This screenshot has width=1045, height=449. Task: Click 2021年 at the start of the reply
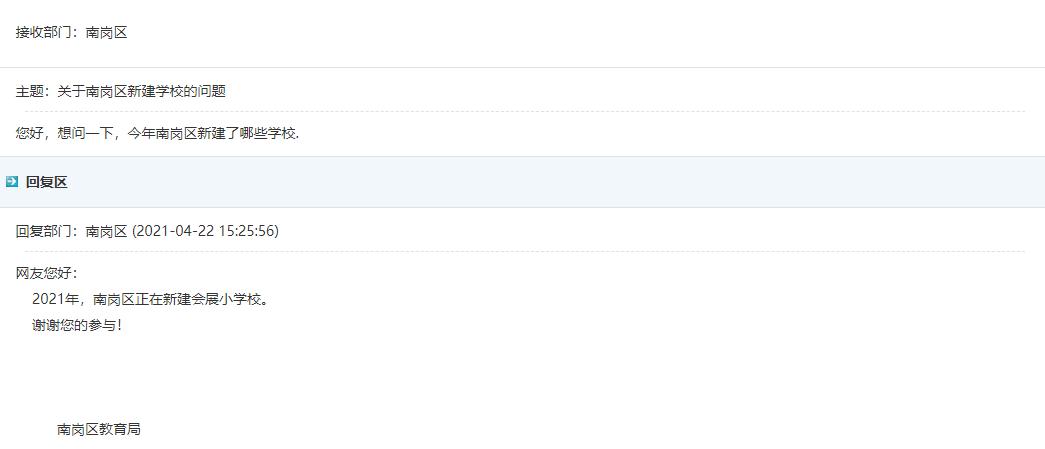[x=55, y=299]
